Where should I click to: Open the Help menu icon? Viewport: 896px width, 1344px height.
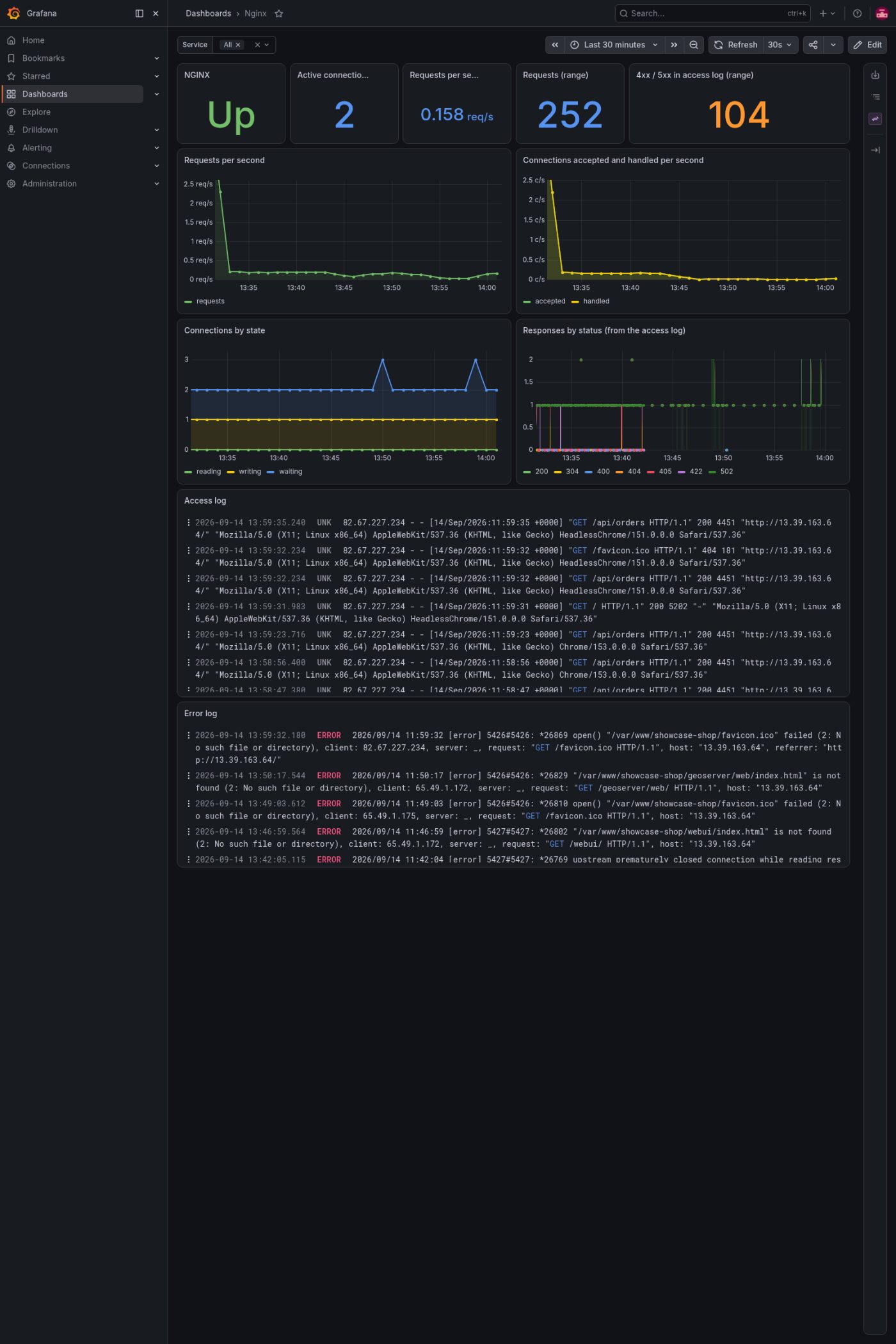click(857, 13)
